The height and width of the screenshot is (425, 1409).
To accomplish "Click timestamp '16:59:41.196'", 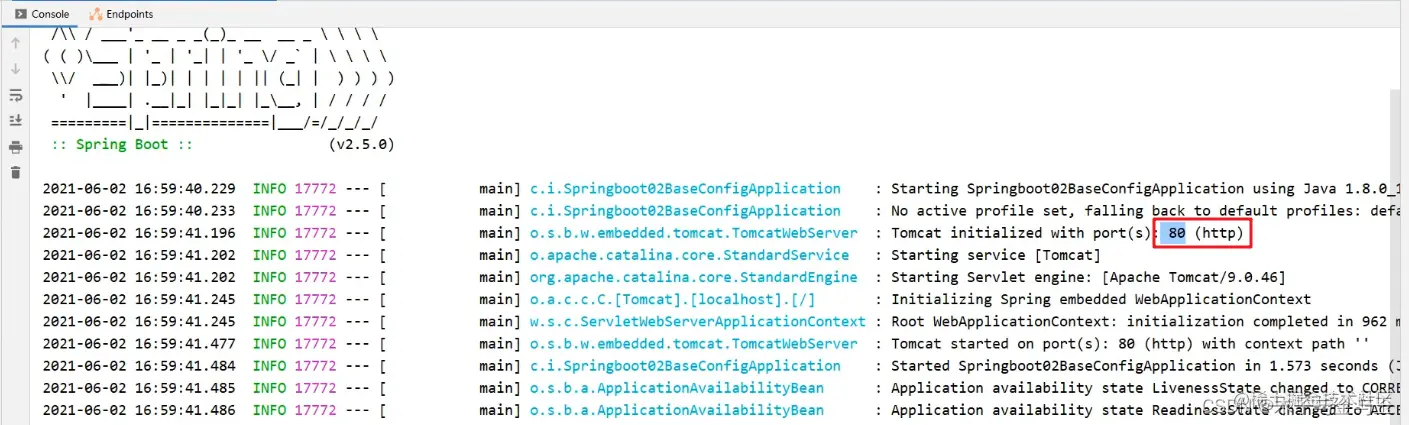I will pyautogui.click(x=186, y=233).
